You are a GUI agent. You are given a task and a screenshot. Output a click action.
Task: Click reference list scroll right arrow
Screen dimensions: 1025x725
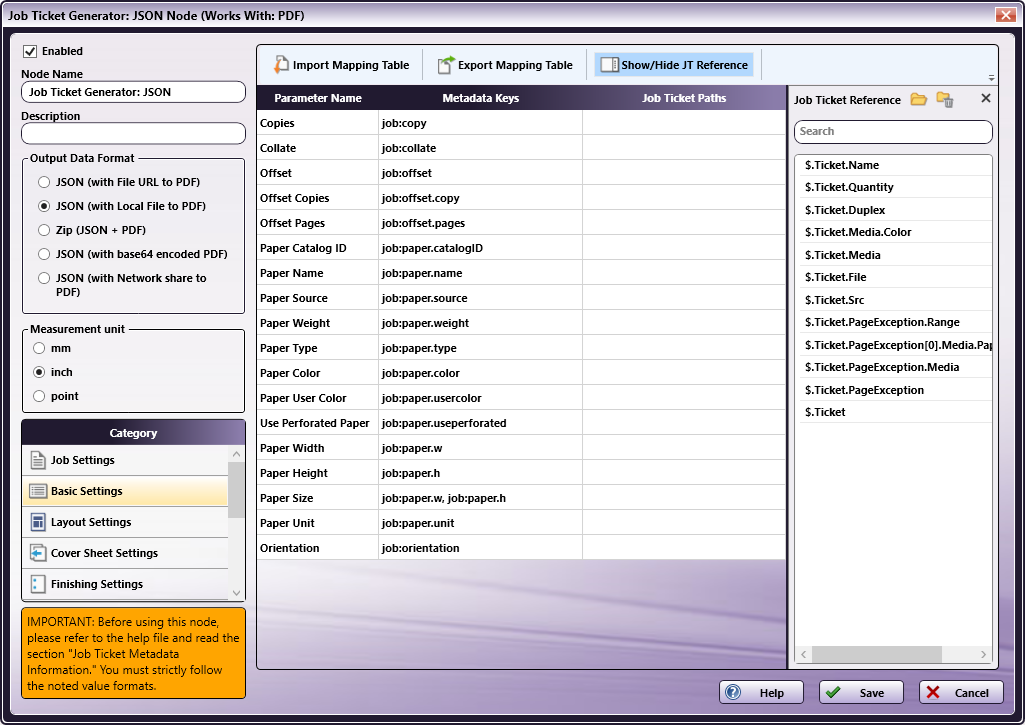pyautogui.click(x=983, y=654)
